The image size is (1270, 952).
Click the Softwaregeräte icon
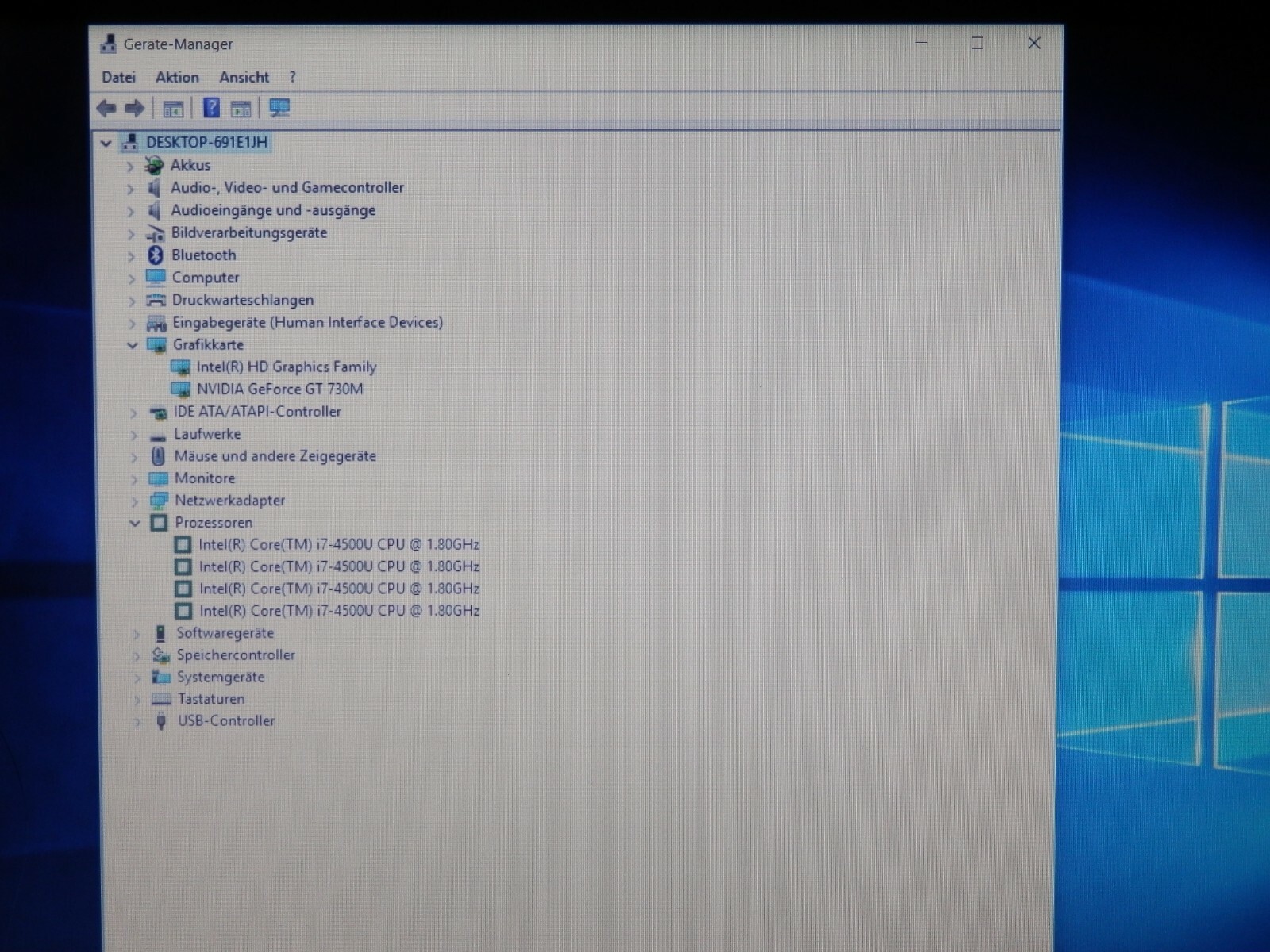coord(160,632)
